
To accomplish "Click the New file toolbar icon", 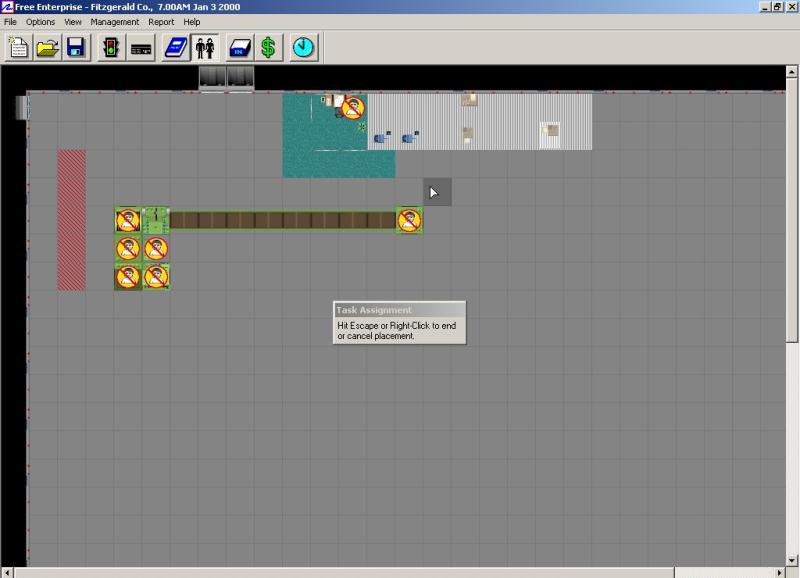I will [x=19, y=47].
